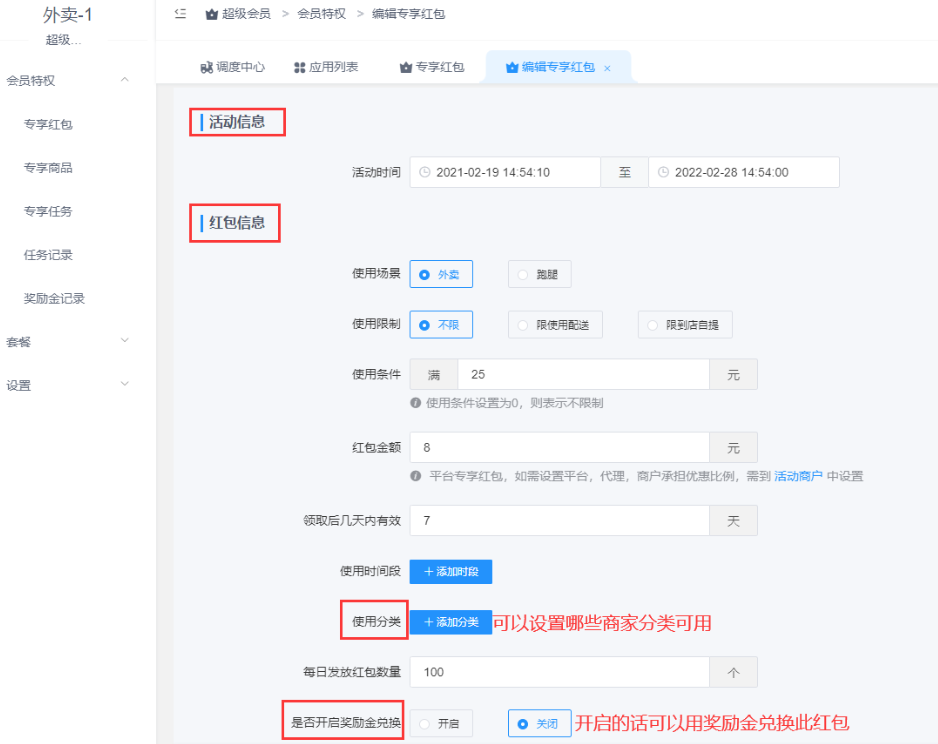938x744 pixels.
Task: Open 专享红包 in the sidebar
Action: tap(48, 124)
